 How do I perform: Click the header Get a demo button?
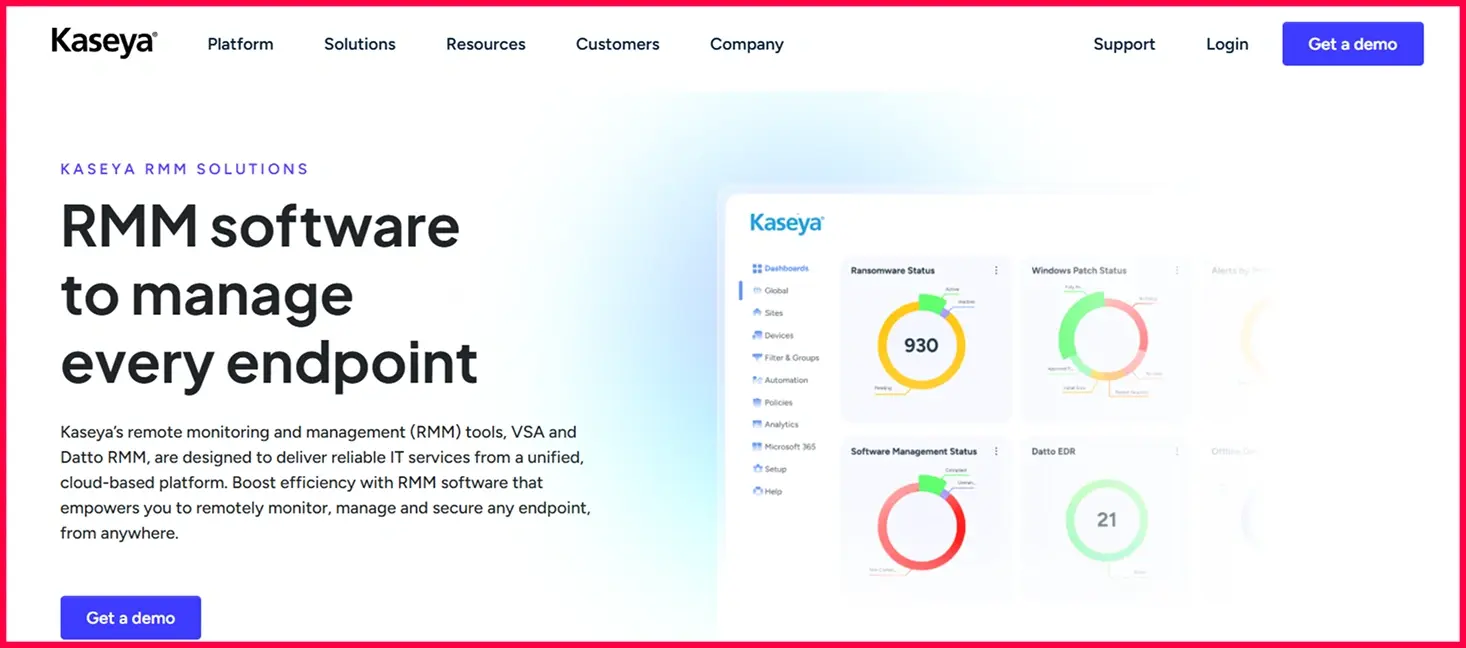[1353, 44]
